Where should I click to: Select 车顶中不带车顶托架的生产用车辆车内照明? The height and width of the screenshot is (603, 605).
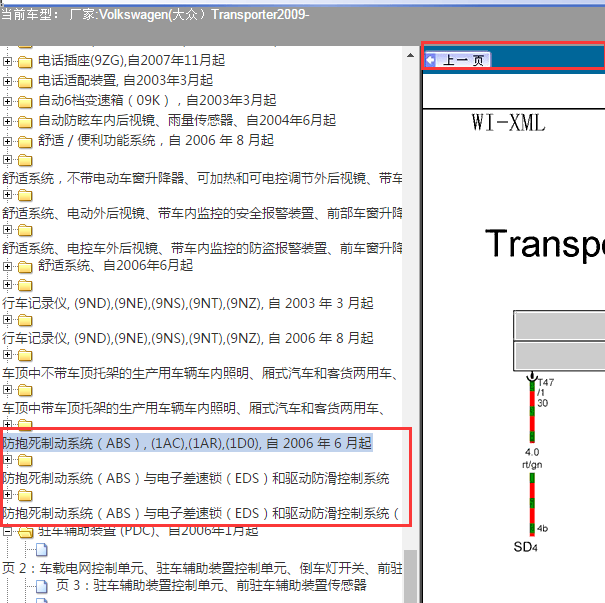[x=200, y=373]
